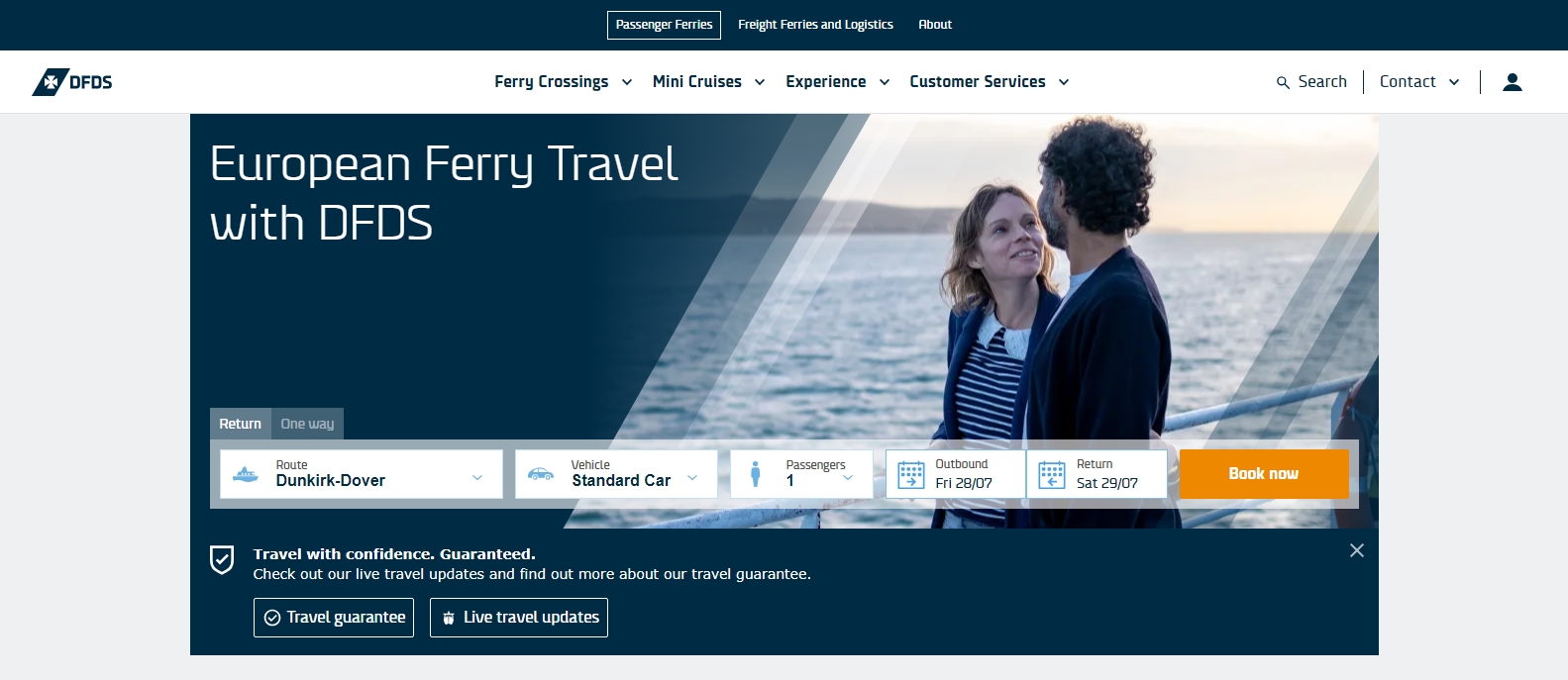Click the orange Book now button

tap(1264, 474)
